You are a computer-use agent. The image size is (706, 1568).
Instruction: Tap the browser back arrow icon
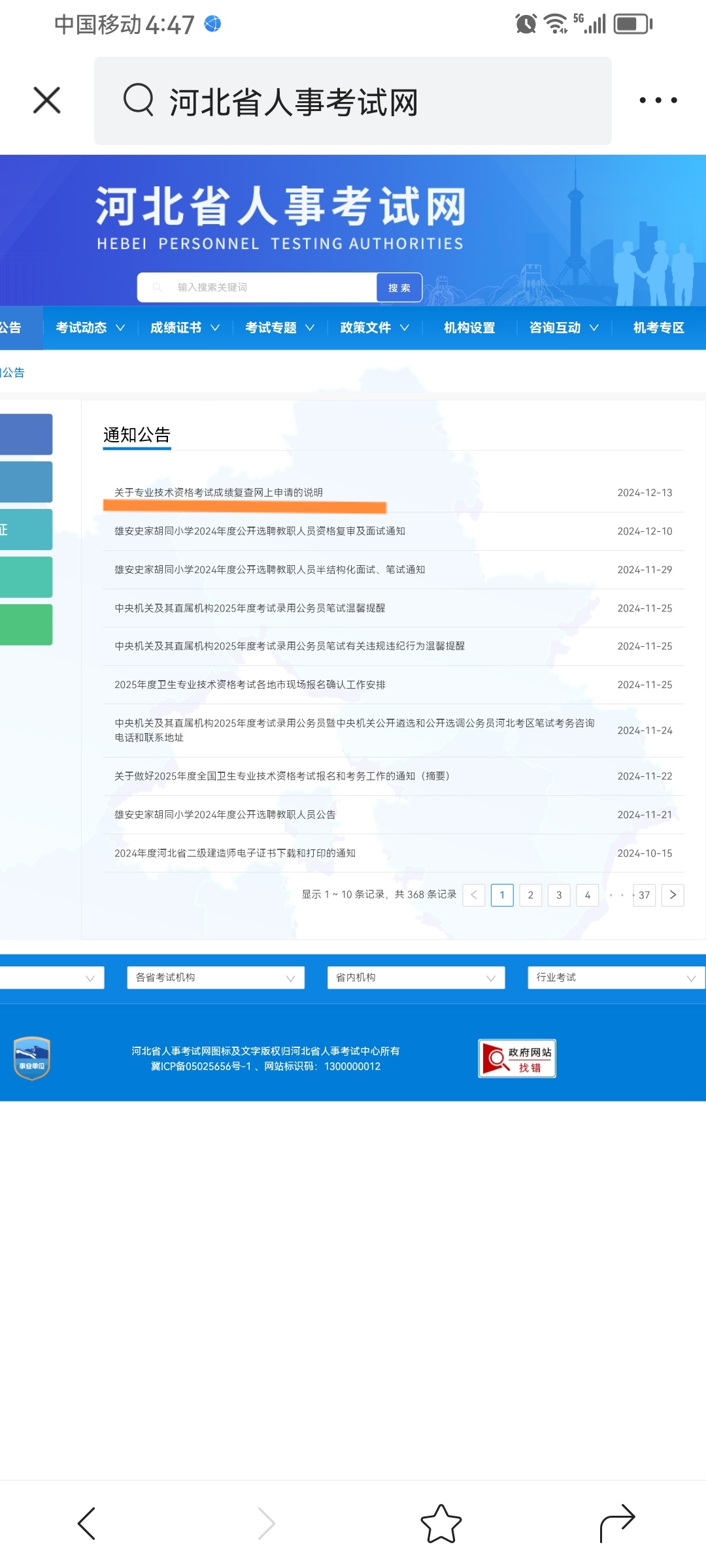click(x=87, y=1524)
